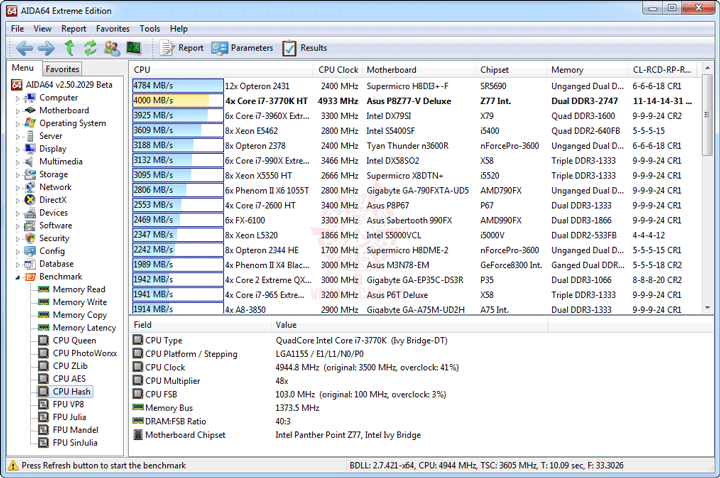Viewport: 720px width, 478px height.
Task: Expand the Motherboard tree node
Action: (17, 111)
